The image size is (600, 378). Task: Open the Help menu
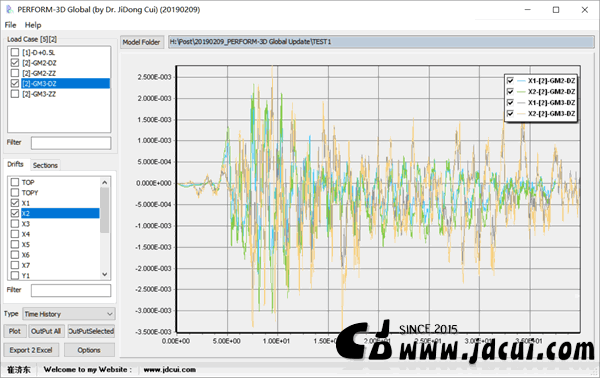point(33,25)
